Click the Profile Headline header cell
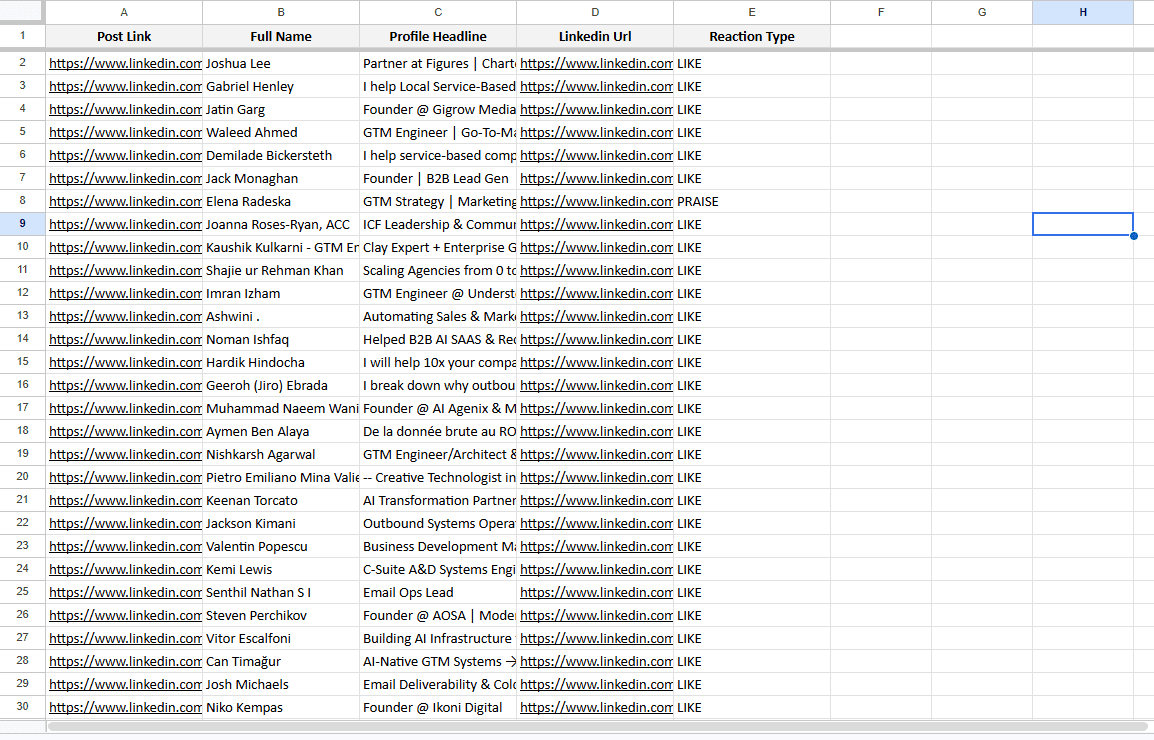 click(x=438, y=36)
